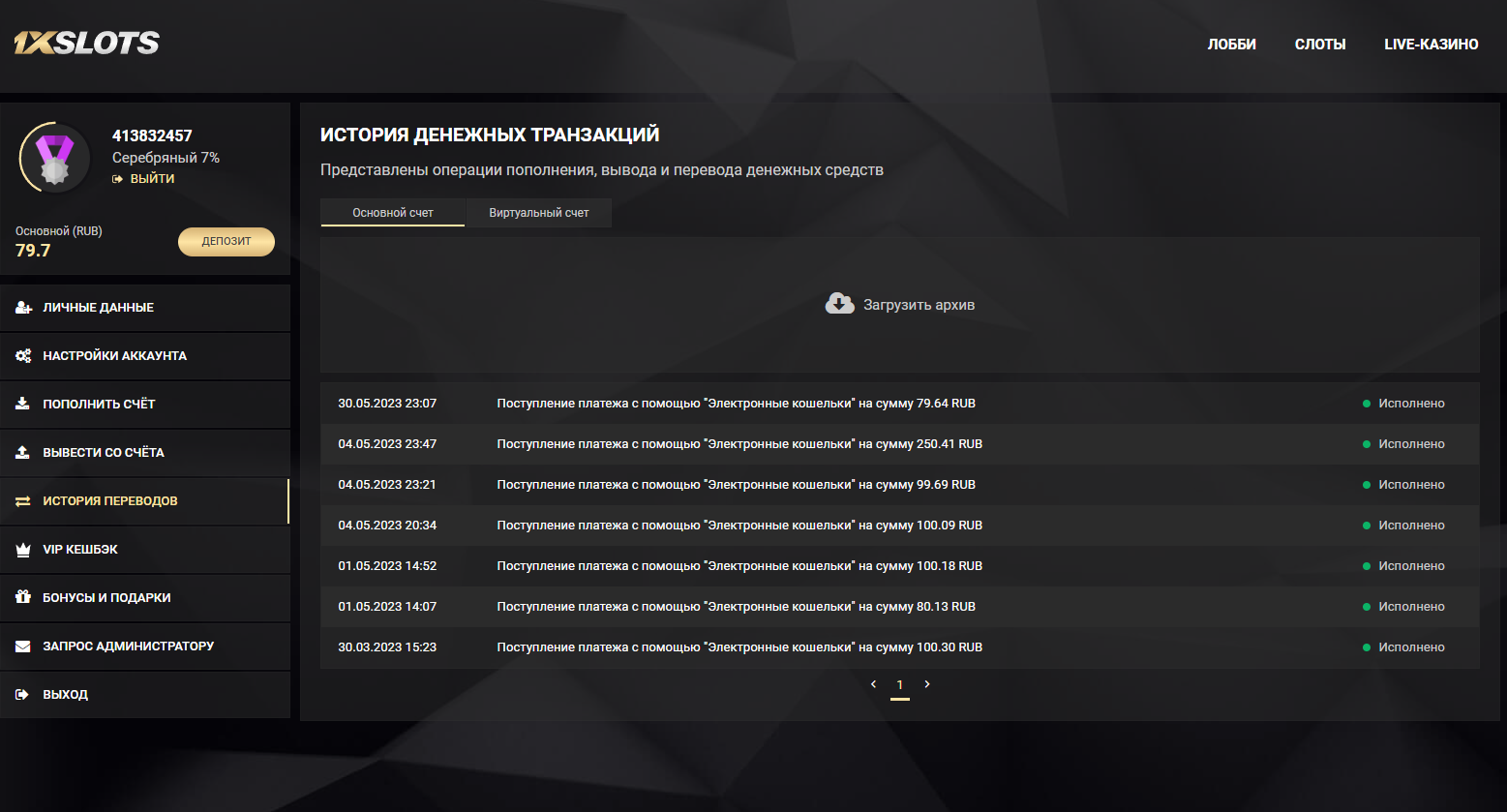Click the date 30.05.2023 23:07
The height and width of the screenshot is (812, 1507).
[x=387, y=404]
